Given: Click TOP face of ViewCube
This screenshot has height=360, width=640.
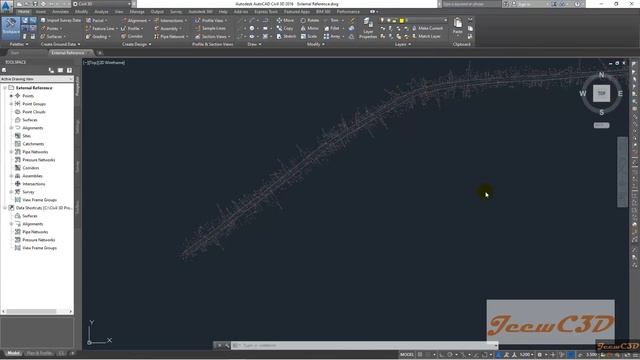Looking at the screenshot, I should pos(601,93).
